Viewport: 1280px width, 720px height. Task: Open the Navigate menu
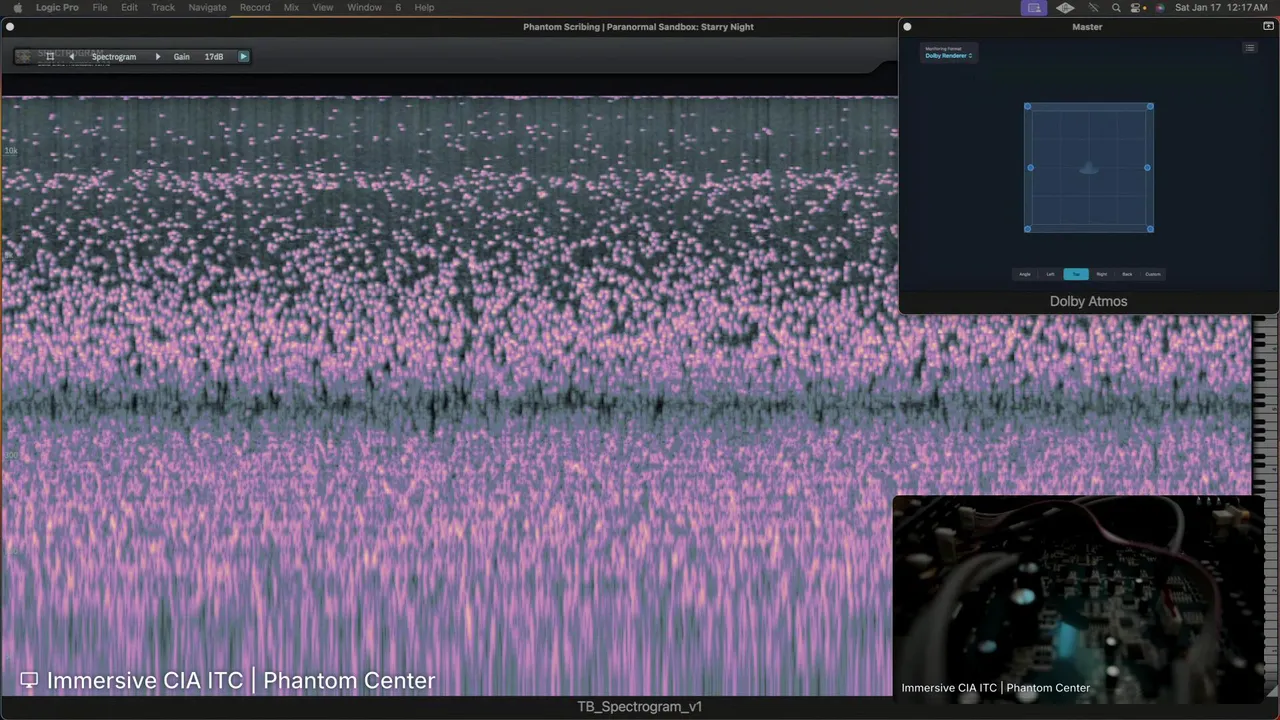pos(207,7)
